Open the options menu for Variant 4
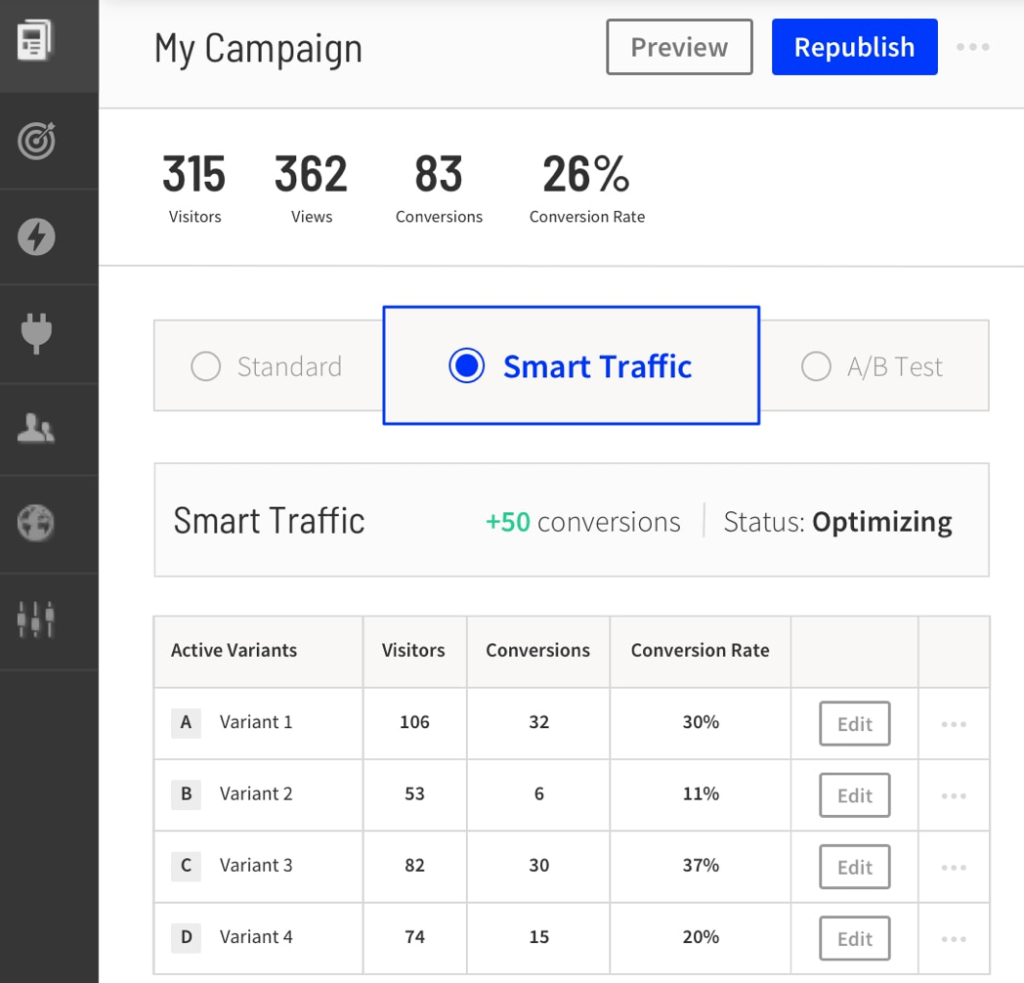Viewport: 1024px width, 983px height. (x=953, y=938)
